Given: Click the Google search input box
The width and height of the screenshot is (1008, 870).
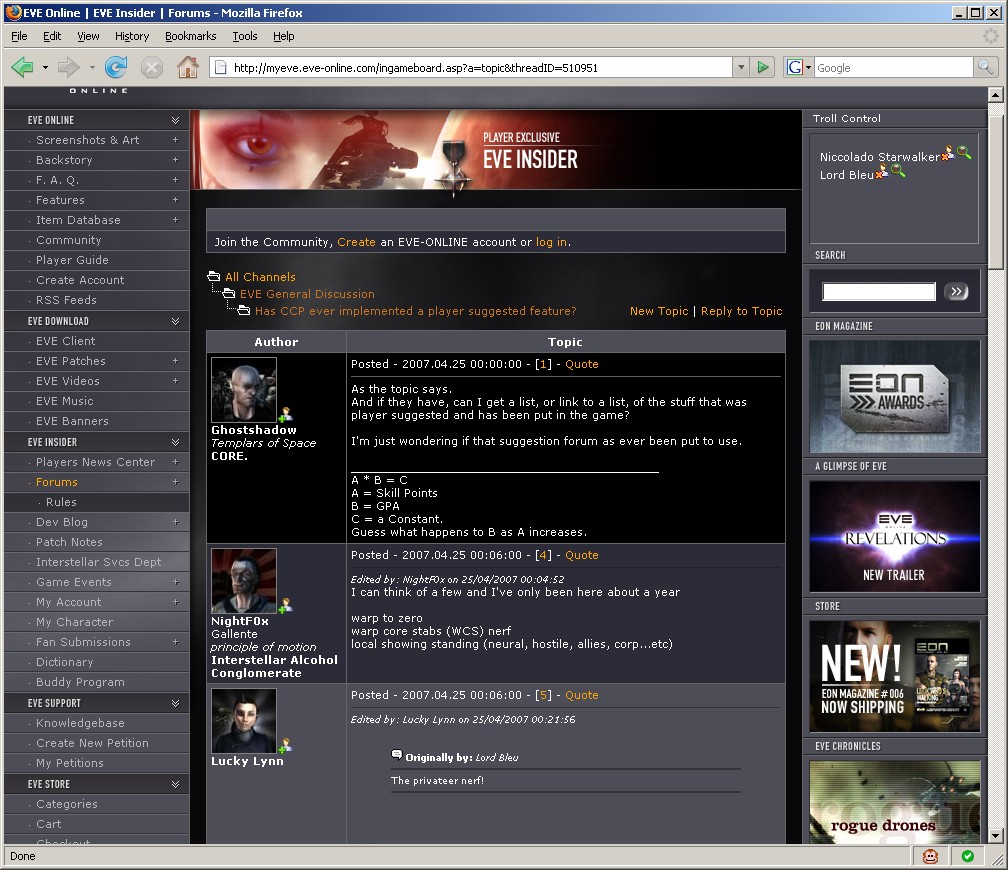Looking at the screenshot, I should [x=894, y=67].
